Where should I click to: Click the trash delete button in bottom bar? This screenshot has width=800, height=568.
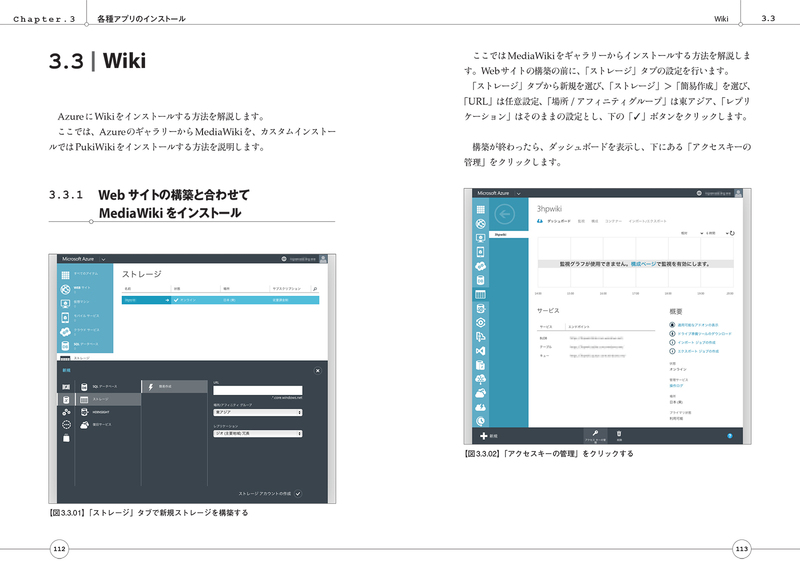pos(619,435)
